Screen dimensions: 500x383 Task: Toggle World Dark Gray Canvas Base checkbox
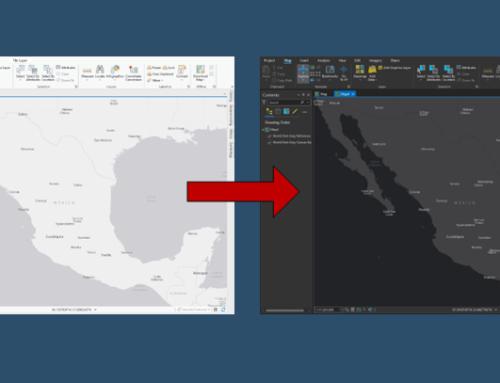click(x=269, y=142)
